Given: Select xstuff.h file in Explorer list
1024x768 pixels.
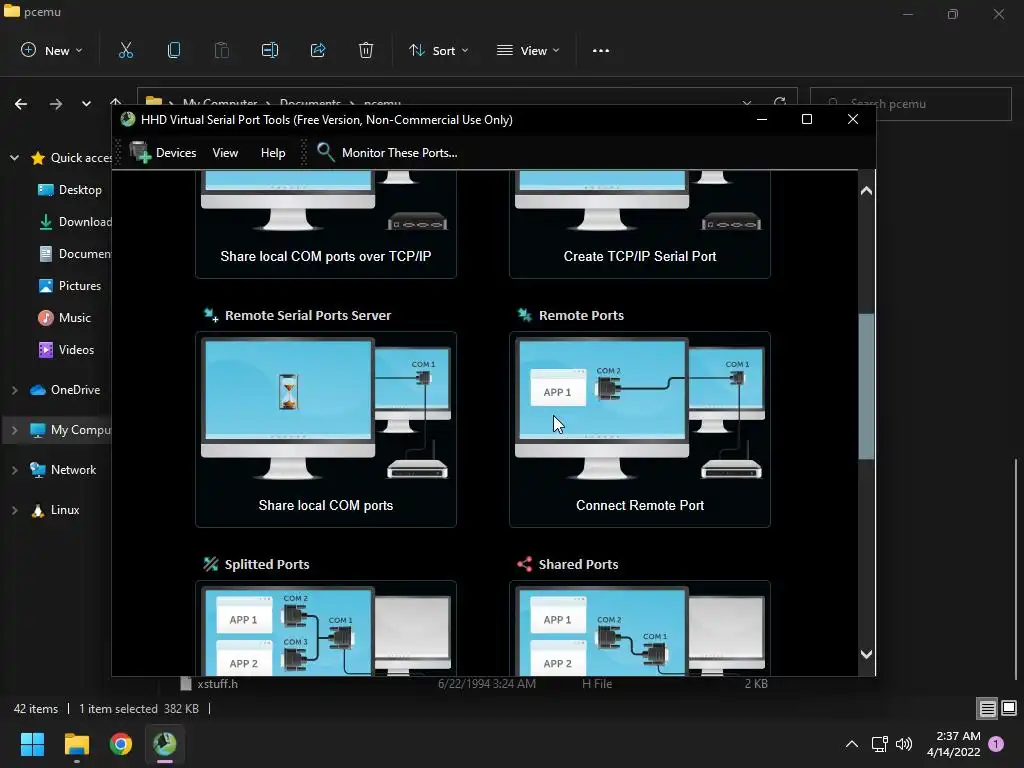Looking at the screenshot, I should point(217,684).
